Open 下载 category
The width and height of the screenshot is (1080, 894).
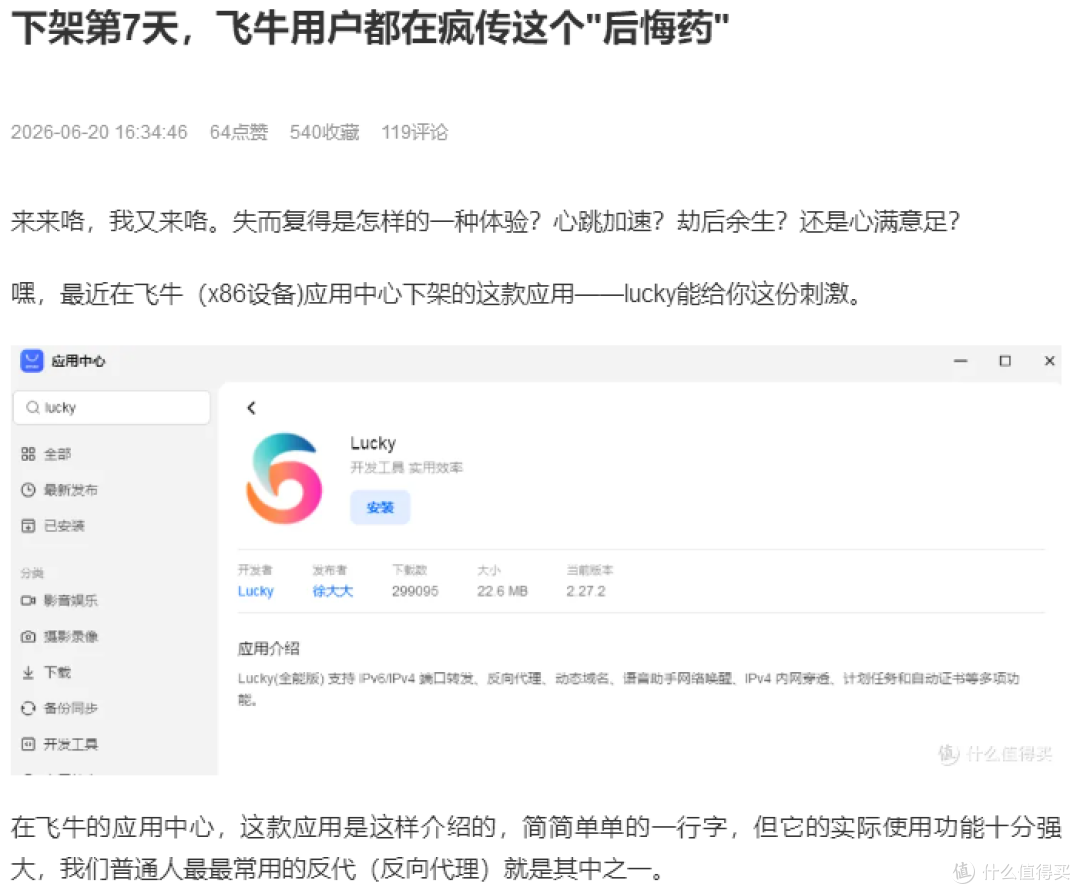(57, 672)
